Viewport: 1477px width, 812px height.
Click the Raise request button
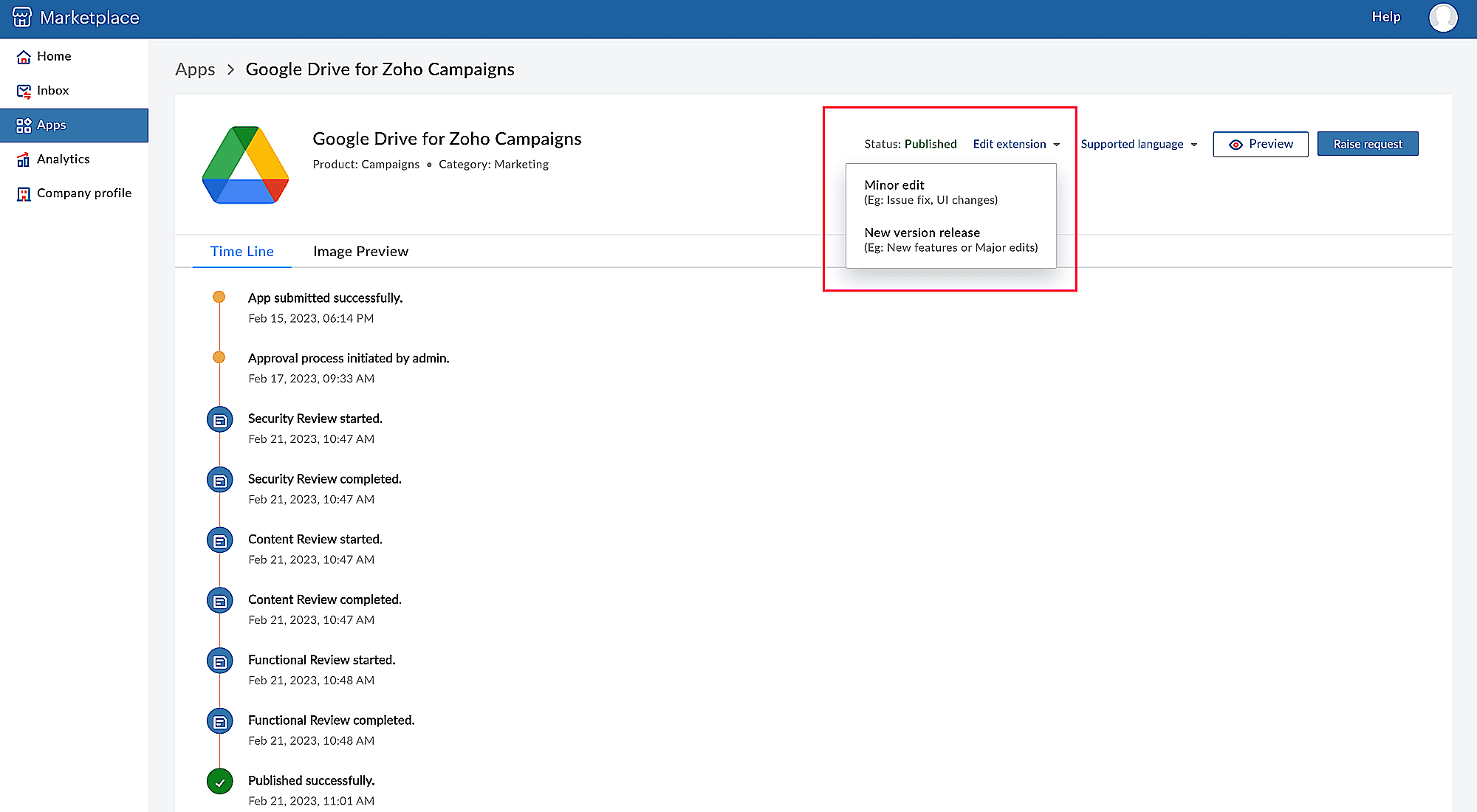pos(1367,144)
